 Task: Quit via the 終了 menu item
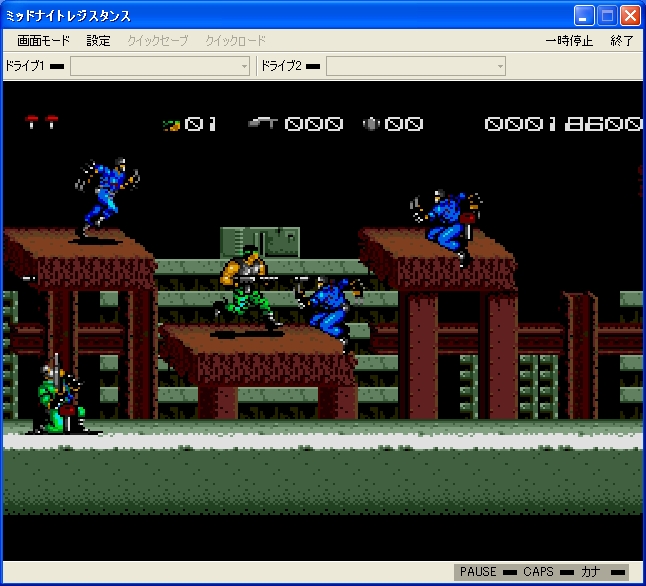[622, 40]
